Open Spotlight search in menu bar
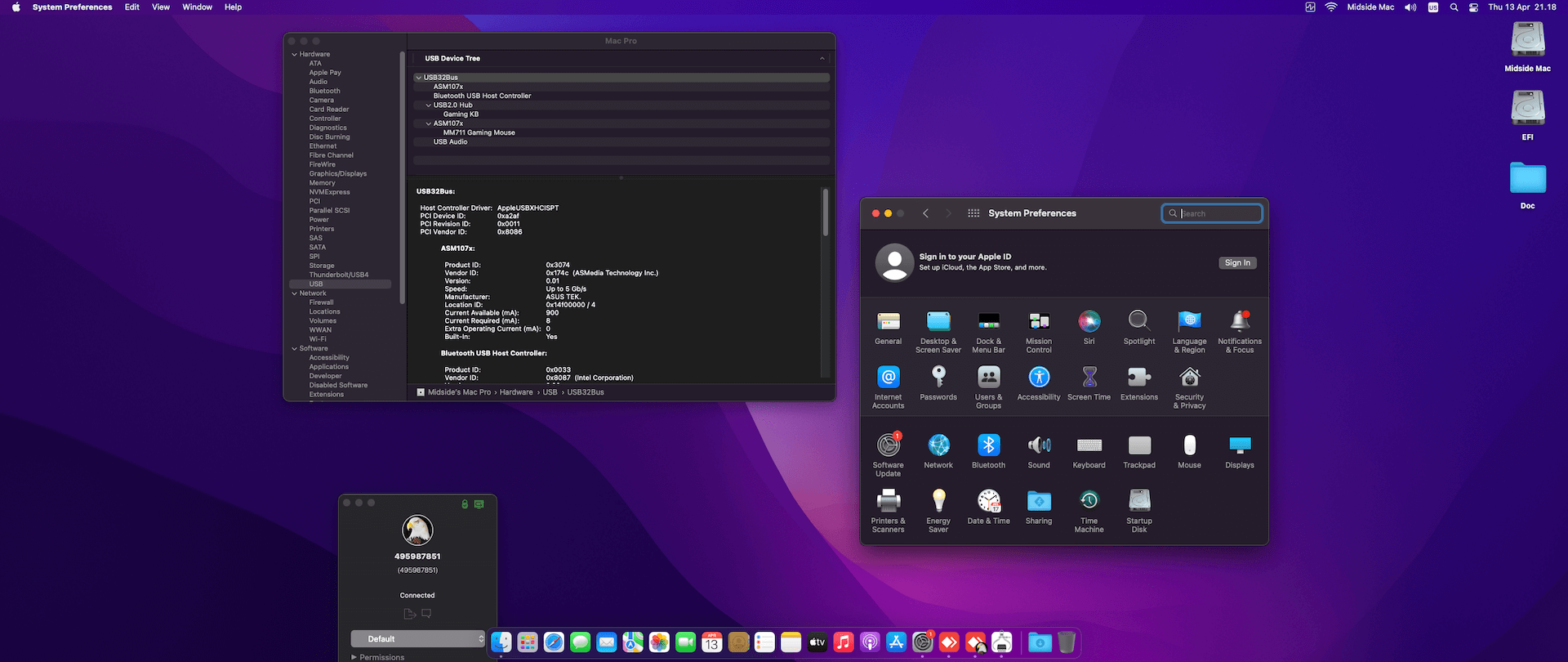Screen dimensions: 1568x662 pos(1454,7)
